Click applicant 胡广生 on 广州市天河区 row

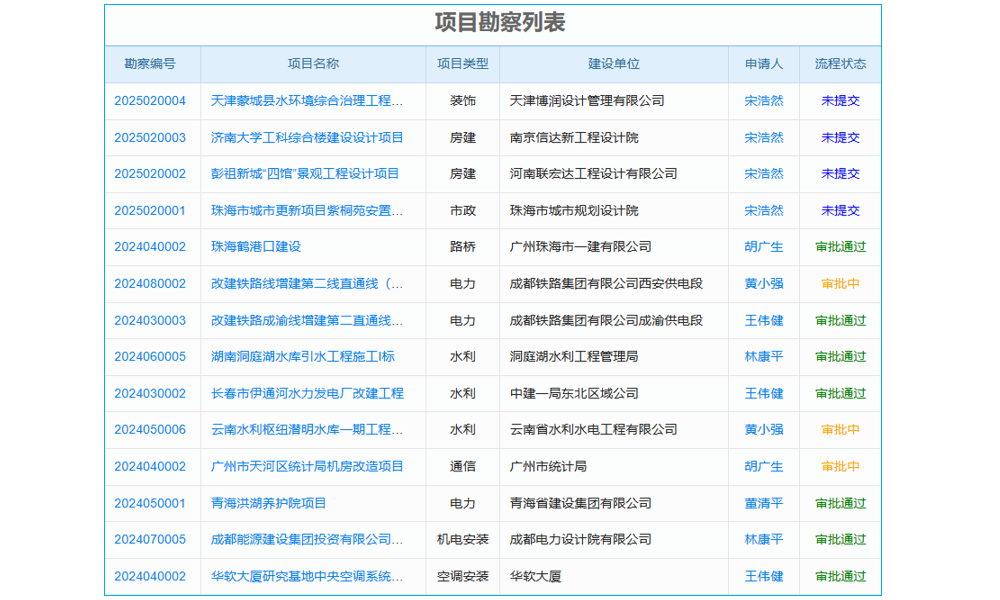click(763, 466)
